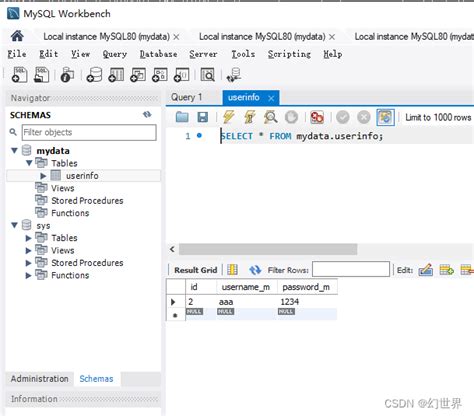Go to the Workbench home screen icon
The width and height of the screenshot is (474, 416).
(17, 36)
